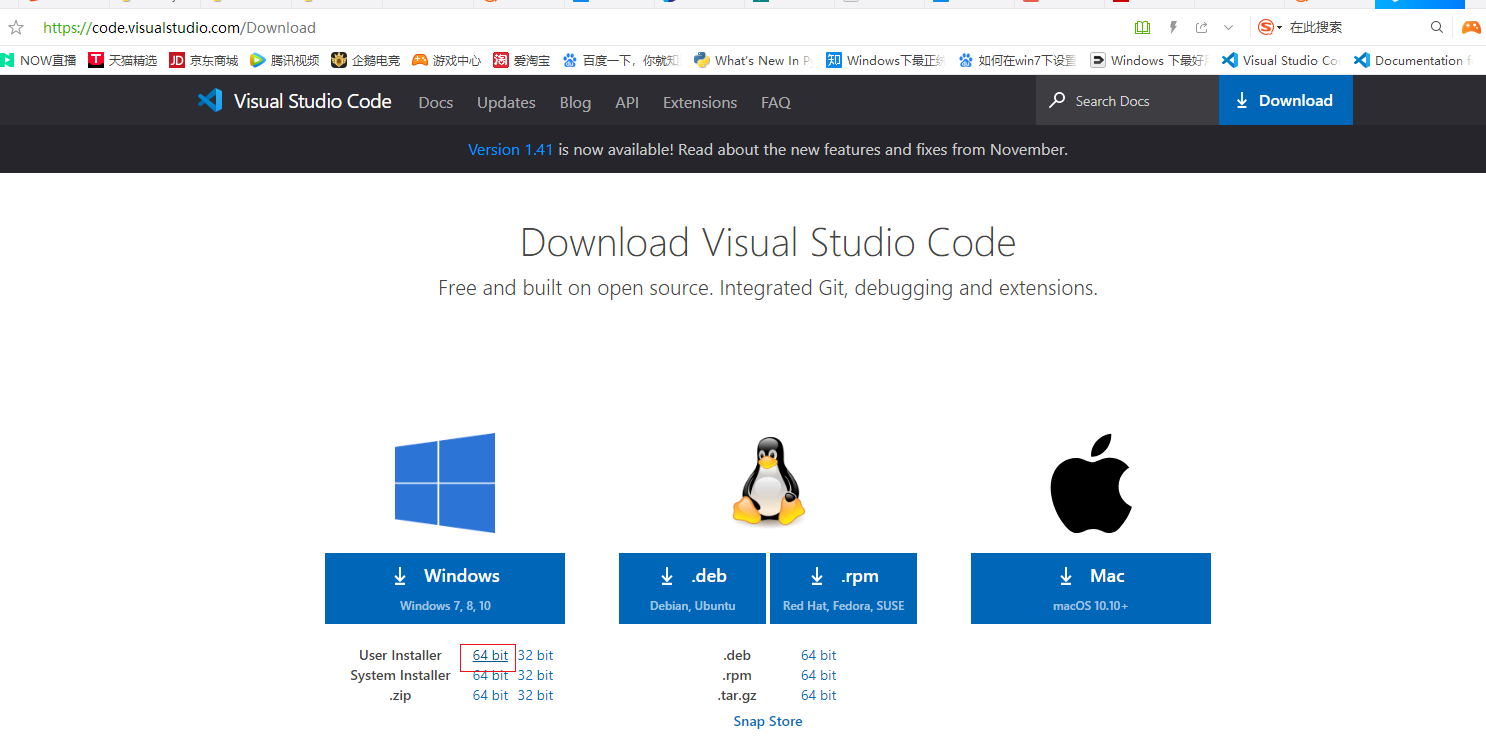Open the Snap Store link
1486x750 pixels.
click(768, 722)
